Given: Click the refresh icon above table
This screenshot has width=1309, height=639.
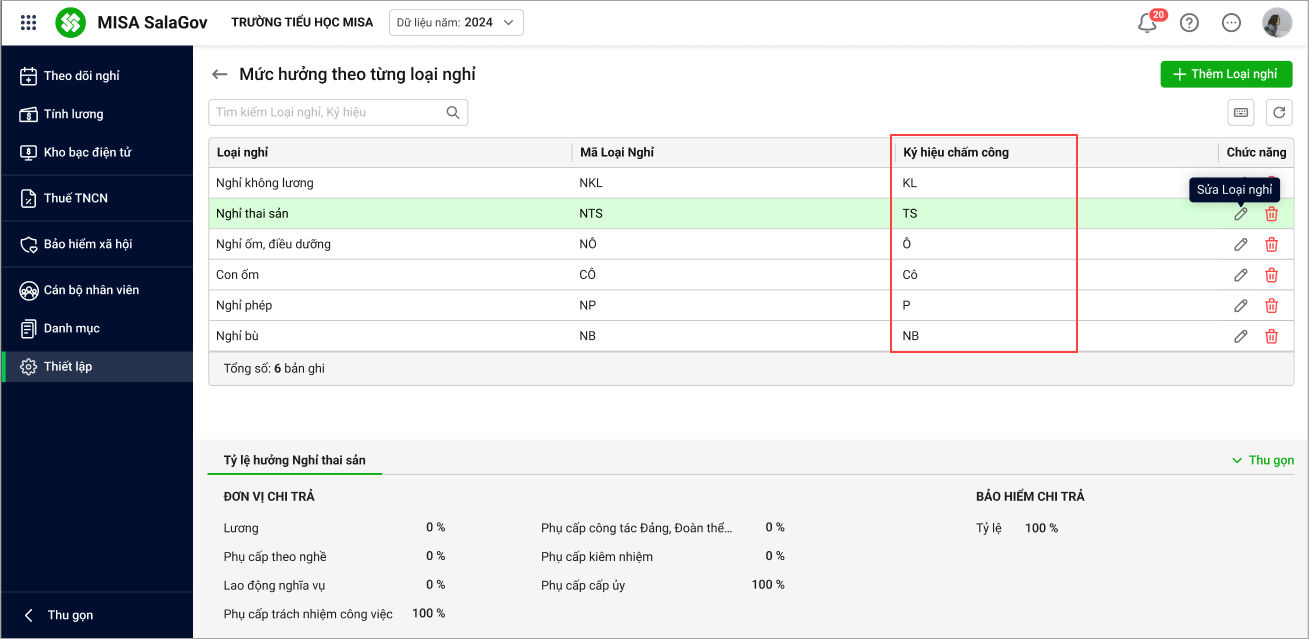Looking at the screenshot, I should click(x=1279, y=113).
